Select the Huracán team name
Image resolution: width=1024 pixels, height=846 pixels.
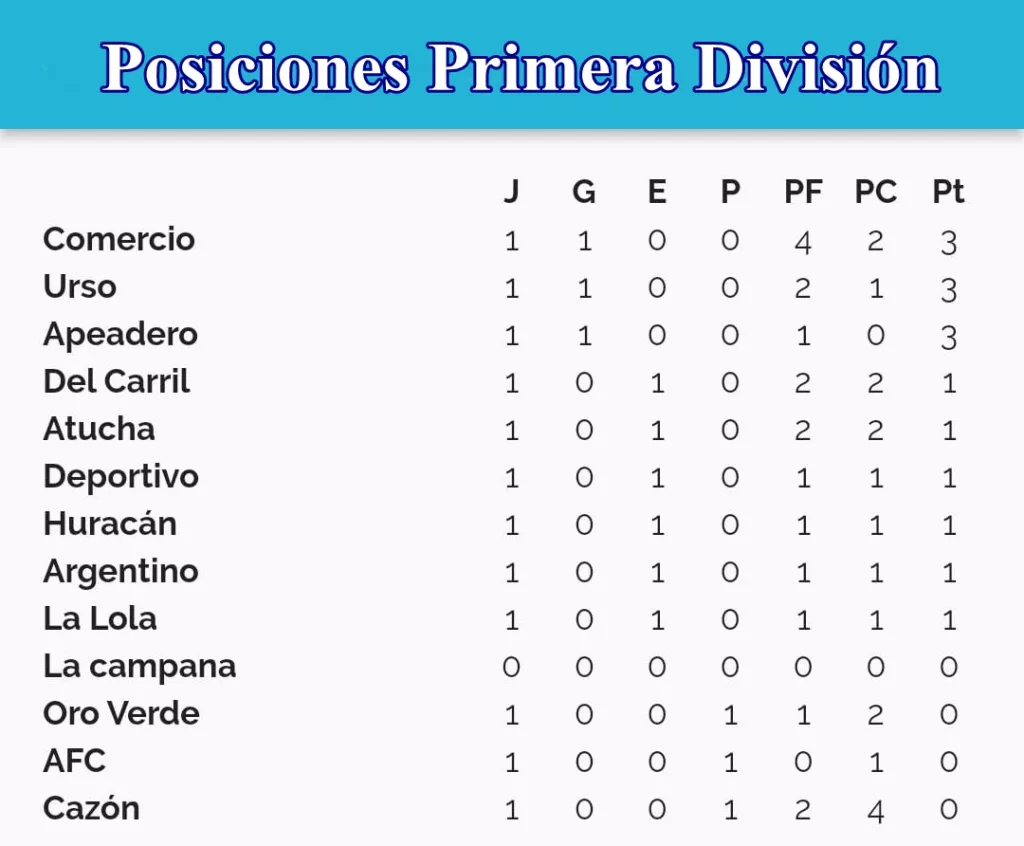click(110, 524)
